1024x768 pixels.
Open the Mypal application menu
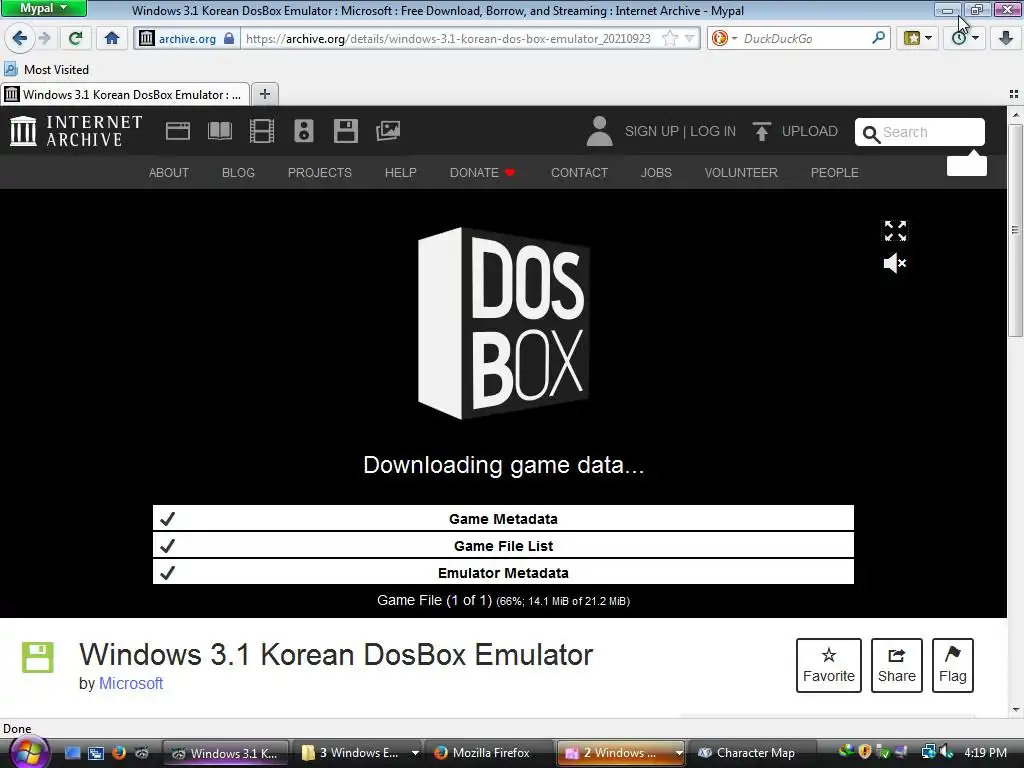pos(43,8)
